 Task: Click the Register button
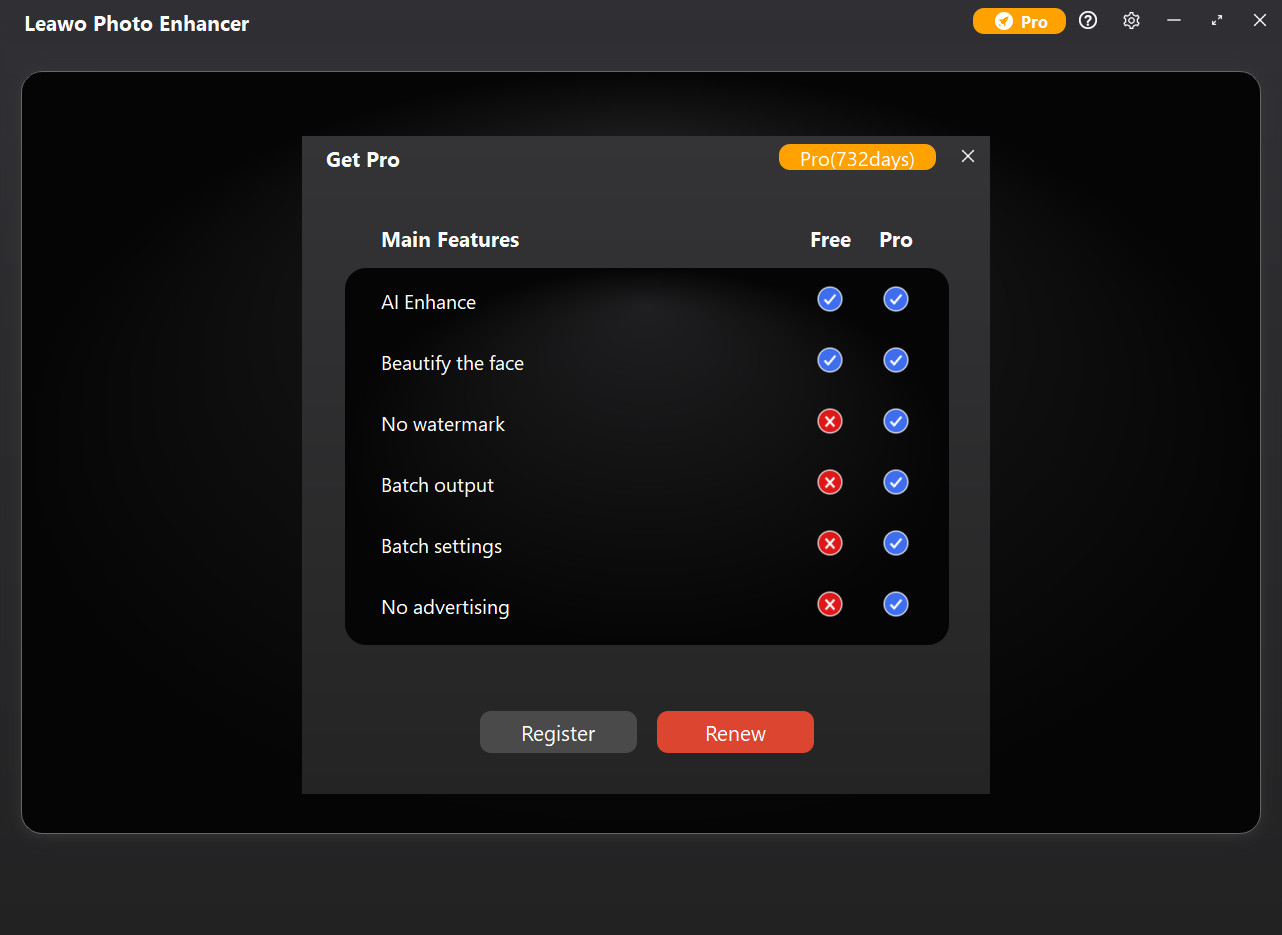click(558, 732)
